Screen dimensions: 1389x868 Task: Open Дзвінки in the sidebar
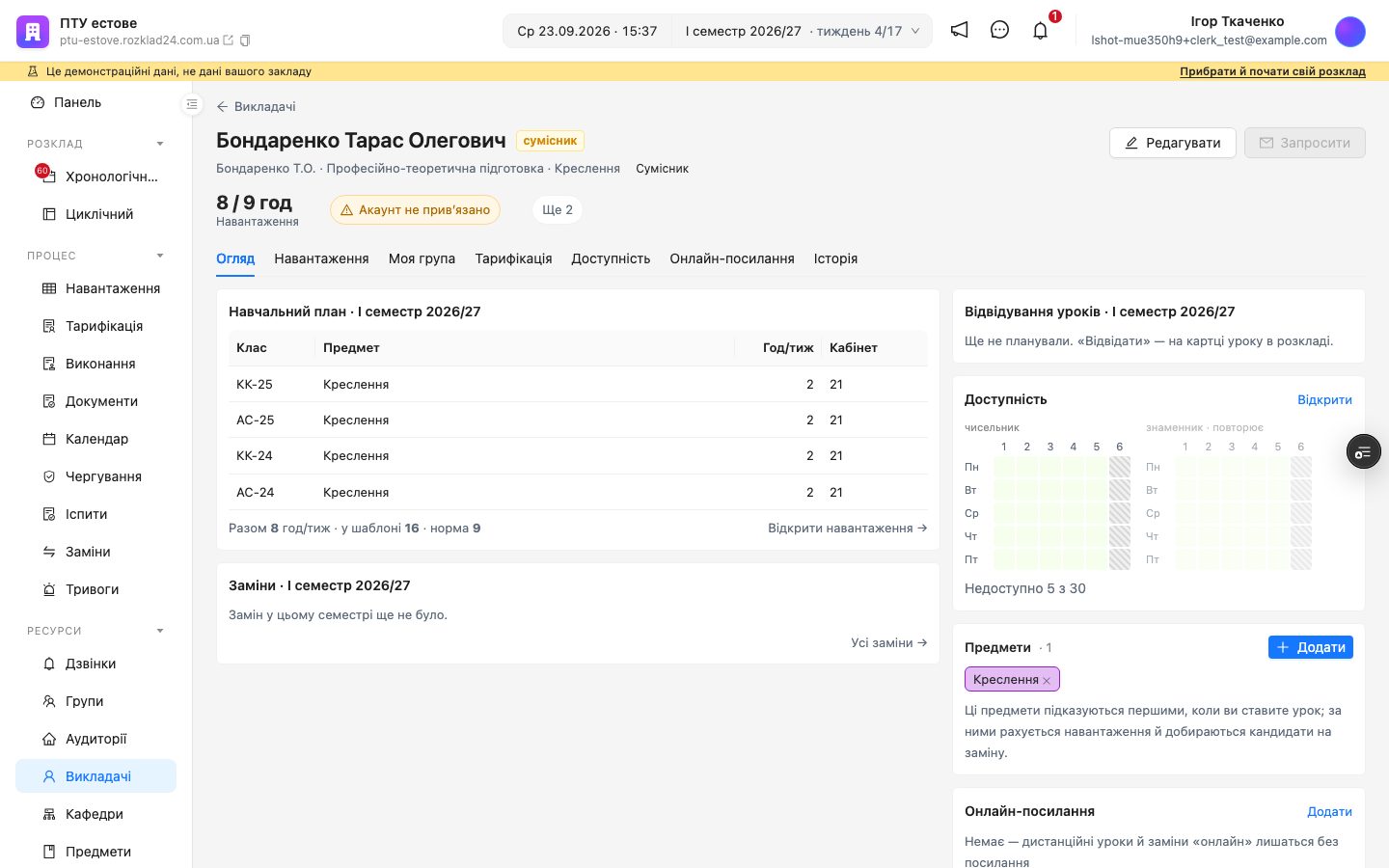pyautogui.click(x=95, y=664)
